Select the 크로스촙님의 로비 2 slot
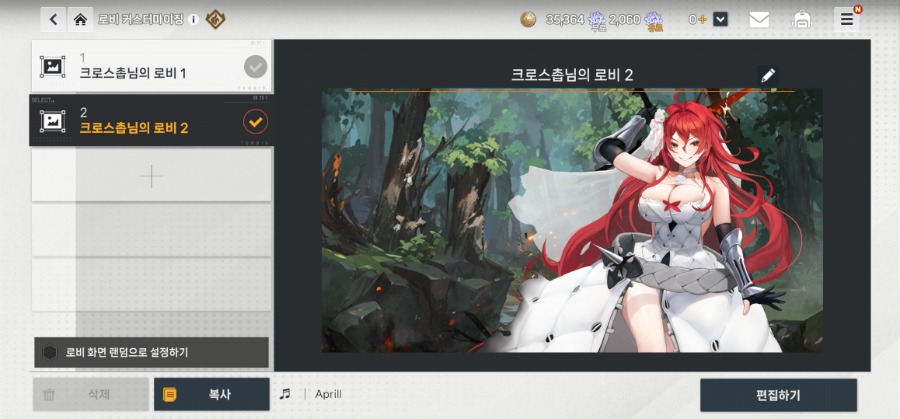900x419 pixels. 150,121
